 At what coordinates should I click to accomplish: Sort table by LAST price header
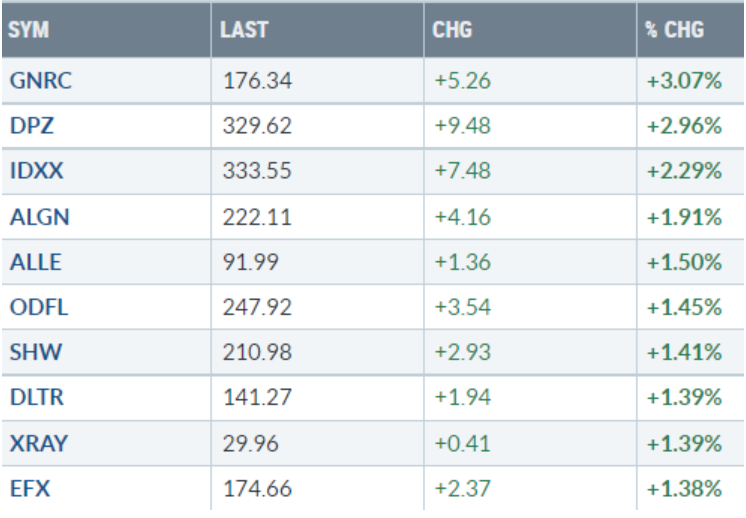(245, 31)
